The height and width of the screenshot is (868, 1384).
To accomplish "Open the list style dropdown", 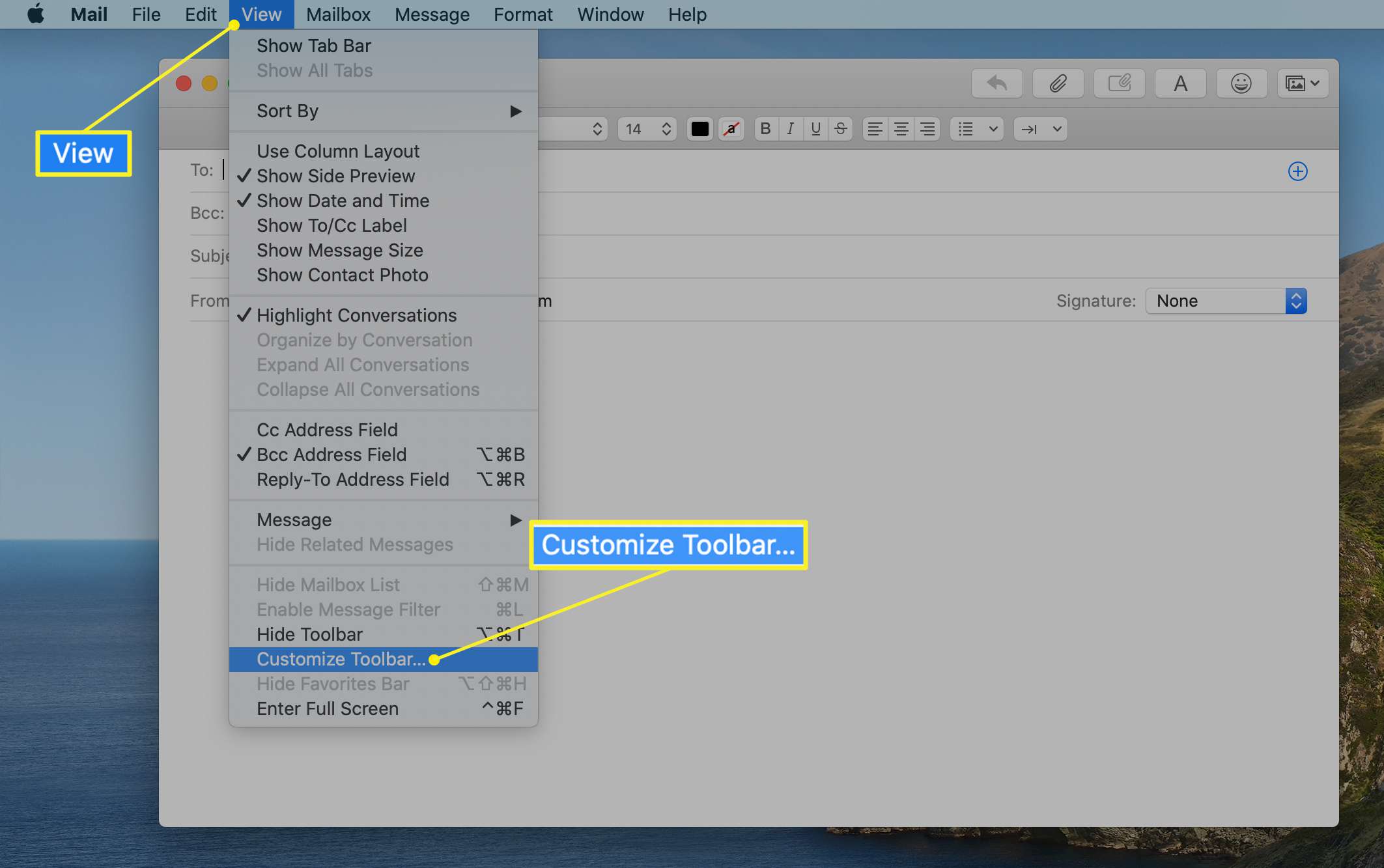I will pyautogui.click(x=977, y=129).
